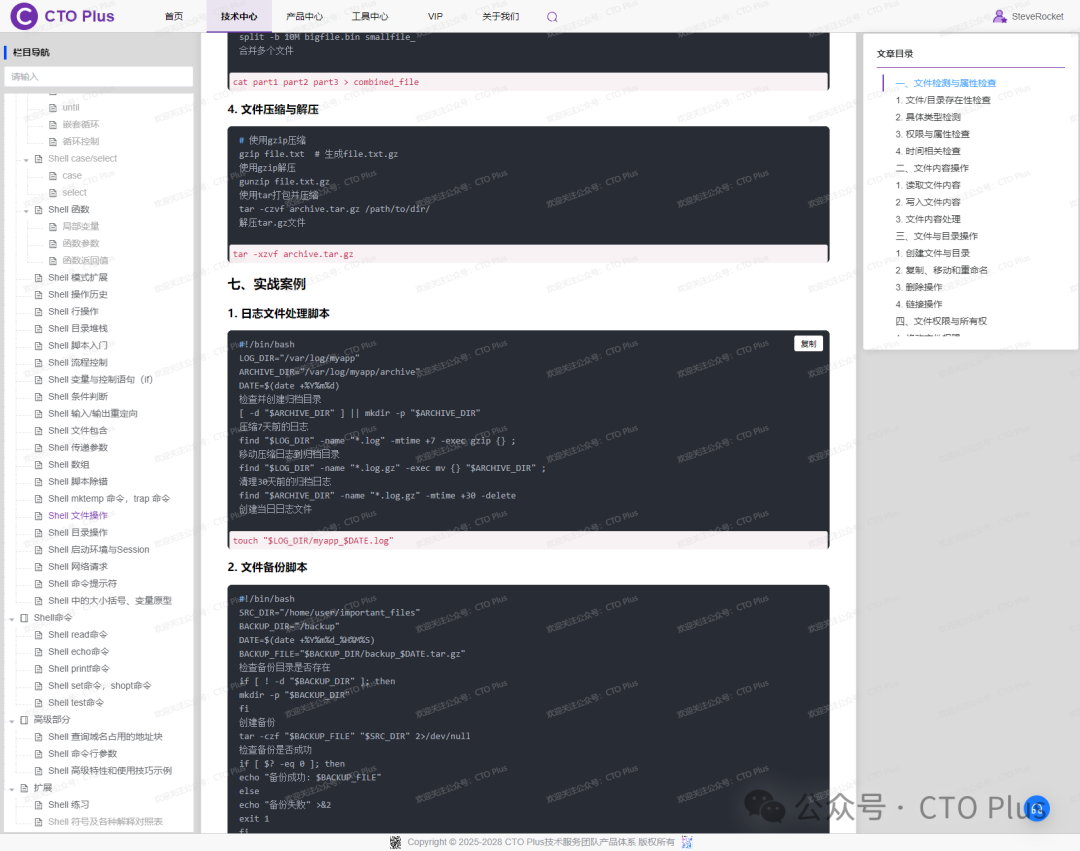The image size is (1080, 851).
Task: Open the 关于我们 nav menu
Action: (x=501, y=17)
